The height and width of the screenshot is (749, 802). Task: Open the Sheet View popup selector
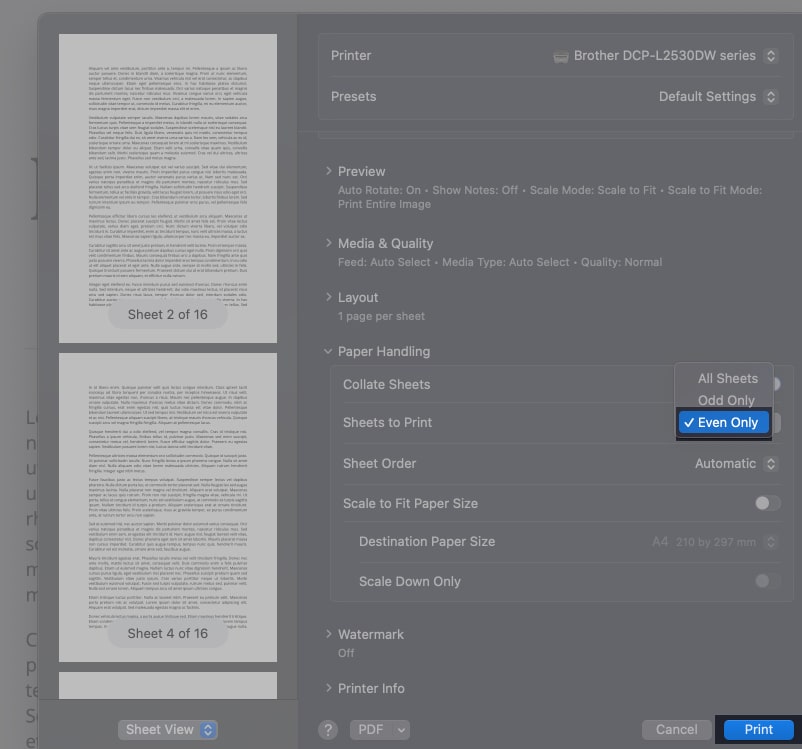(168, 730)
